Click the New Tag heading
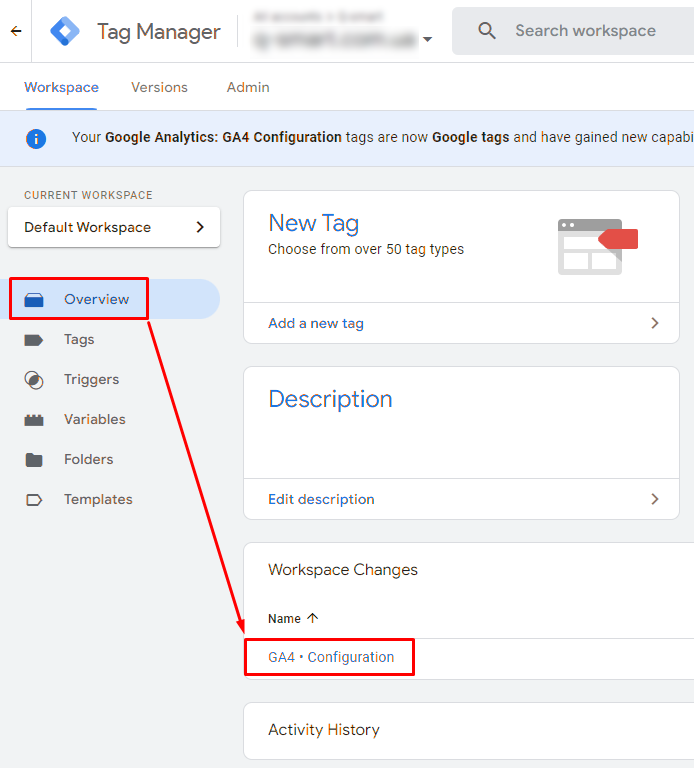 313,223
